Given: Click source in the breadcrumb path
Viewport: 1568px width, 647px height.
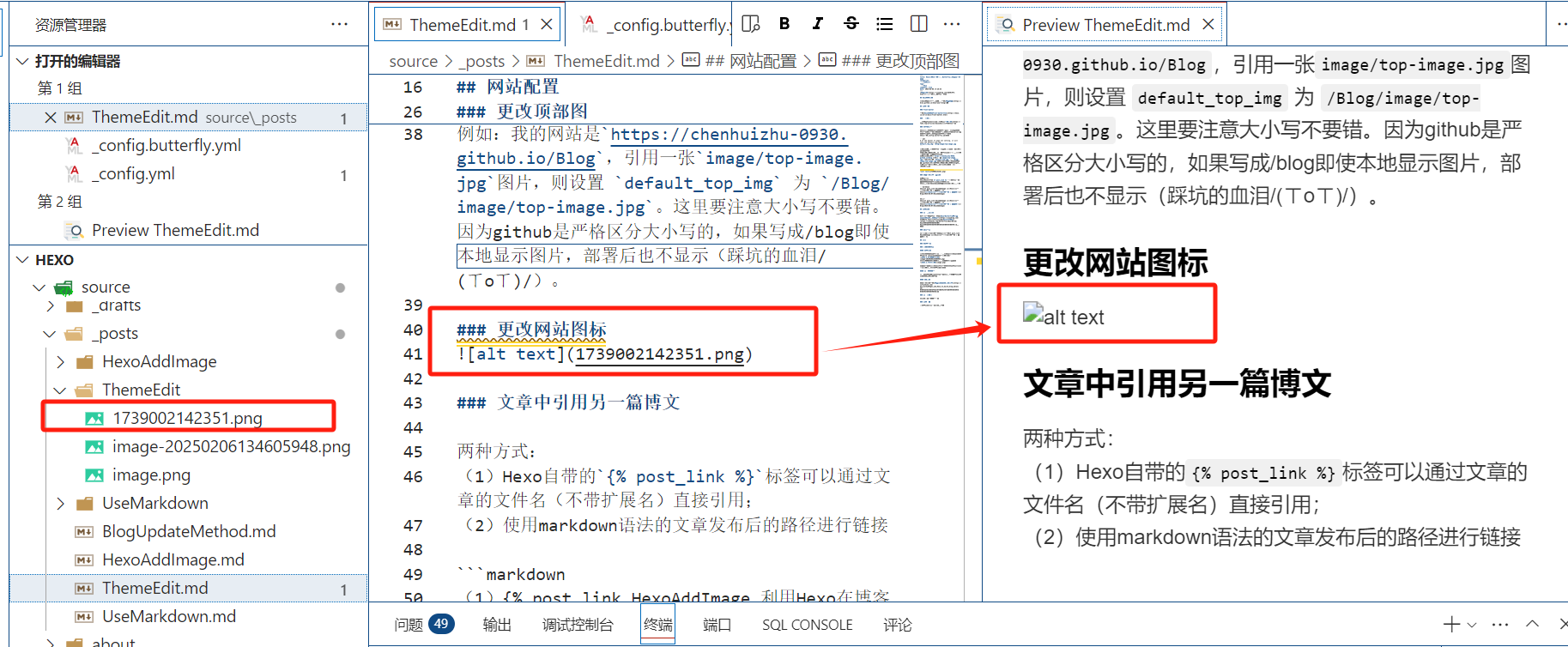Looking at the screenshot, I should (414, 61).
